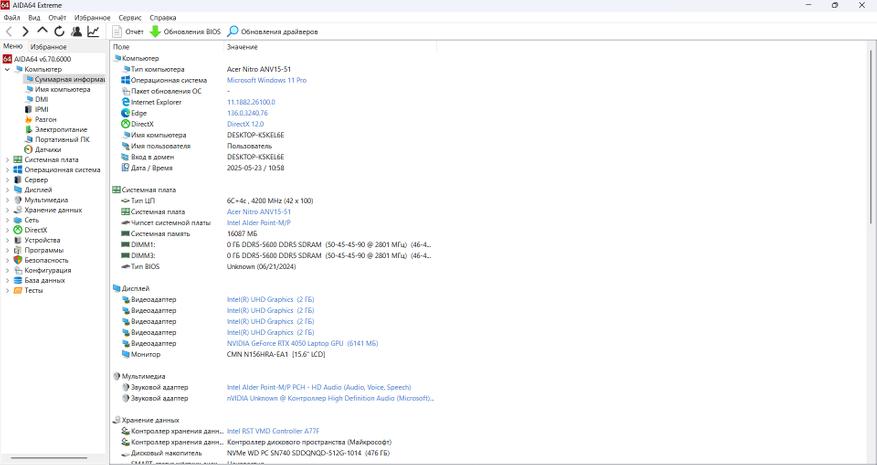Screen dimensions: 877x465
Task: Switch to the Избранное sidebar tab
Action: [x=48, y=47]
